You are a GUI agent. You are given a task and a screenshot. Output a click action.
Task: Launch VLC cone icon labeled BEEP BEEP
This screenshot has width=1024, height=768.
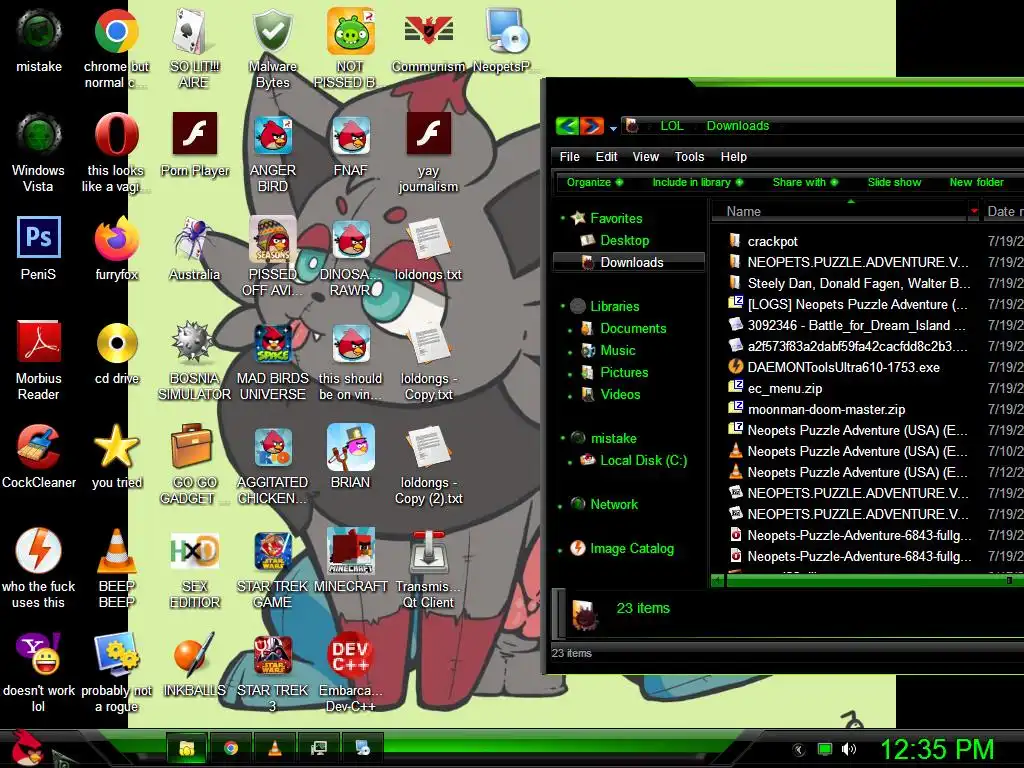tap(116, 568)
